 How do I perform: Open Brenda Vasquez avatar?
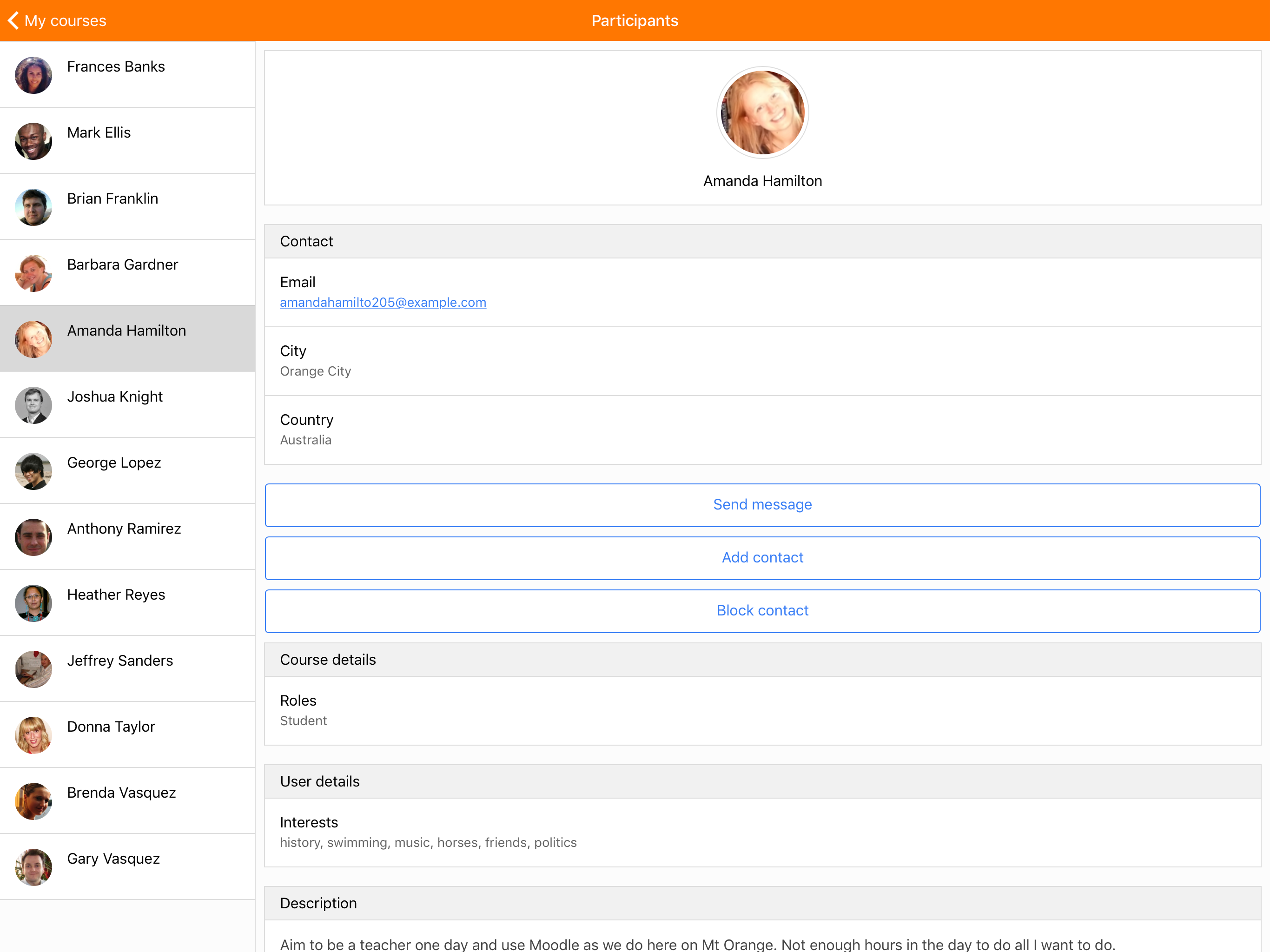33,801
